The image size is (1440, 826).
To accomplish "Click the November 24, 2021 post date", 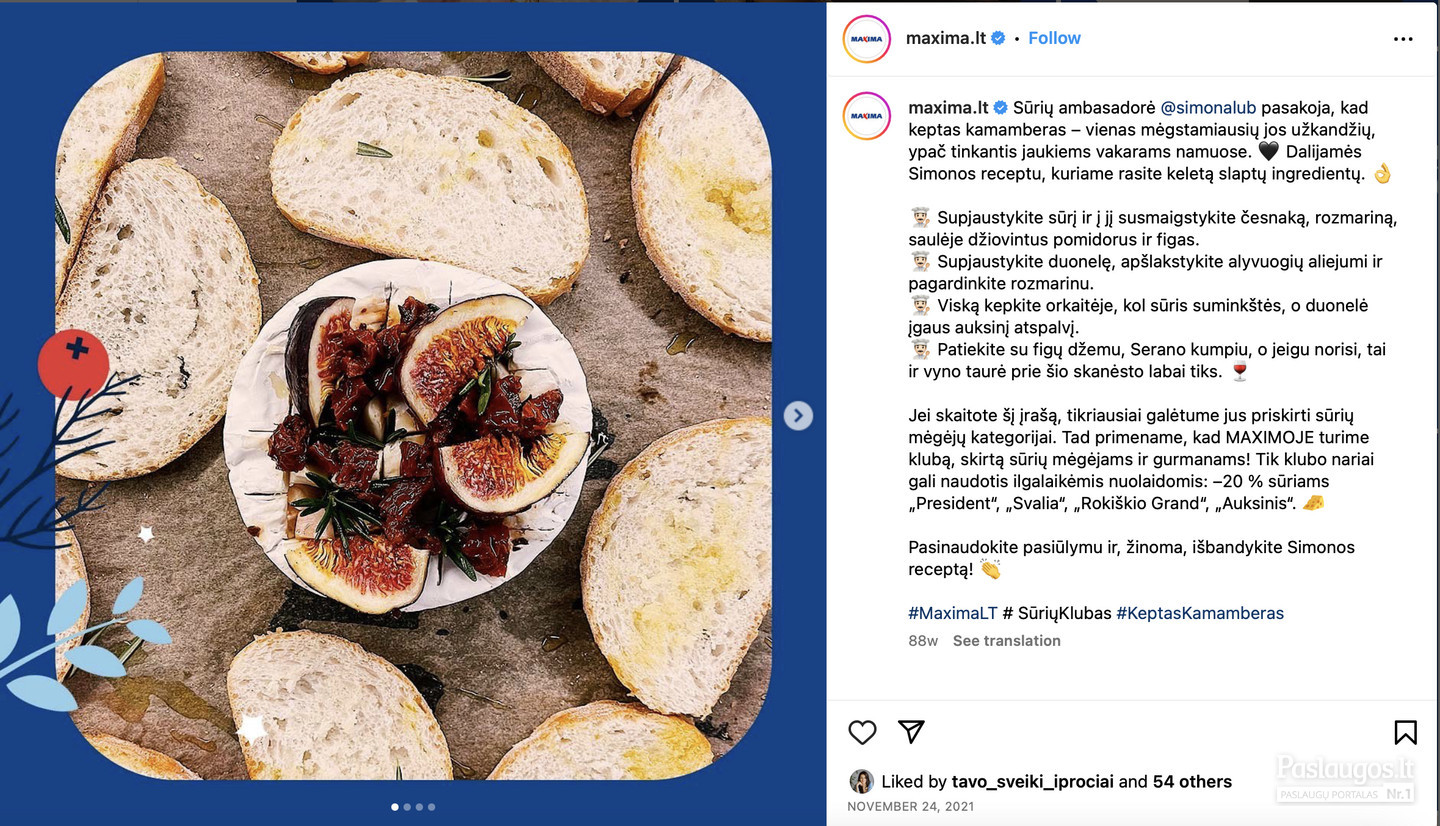I will [910, 806].
